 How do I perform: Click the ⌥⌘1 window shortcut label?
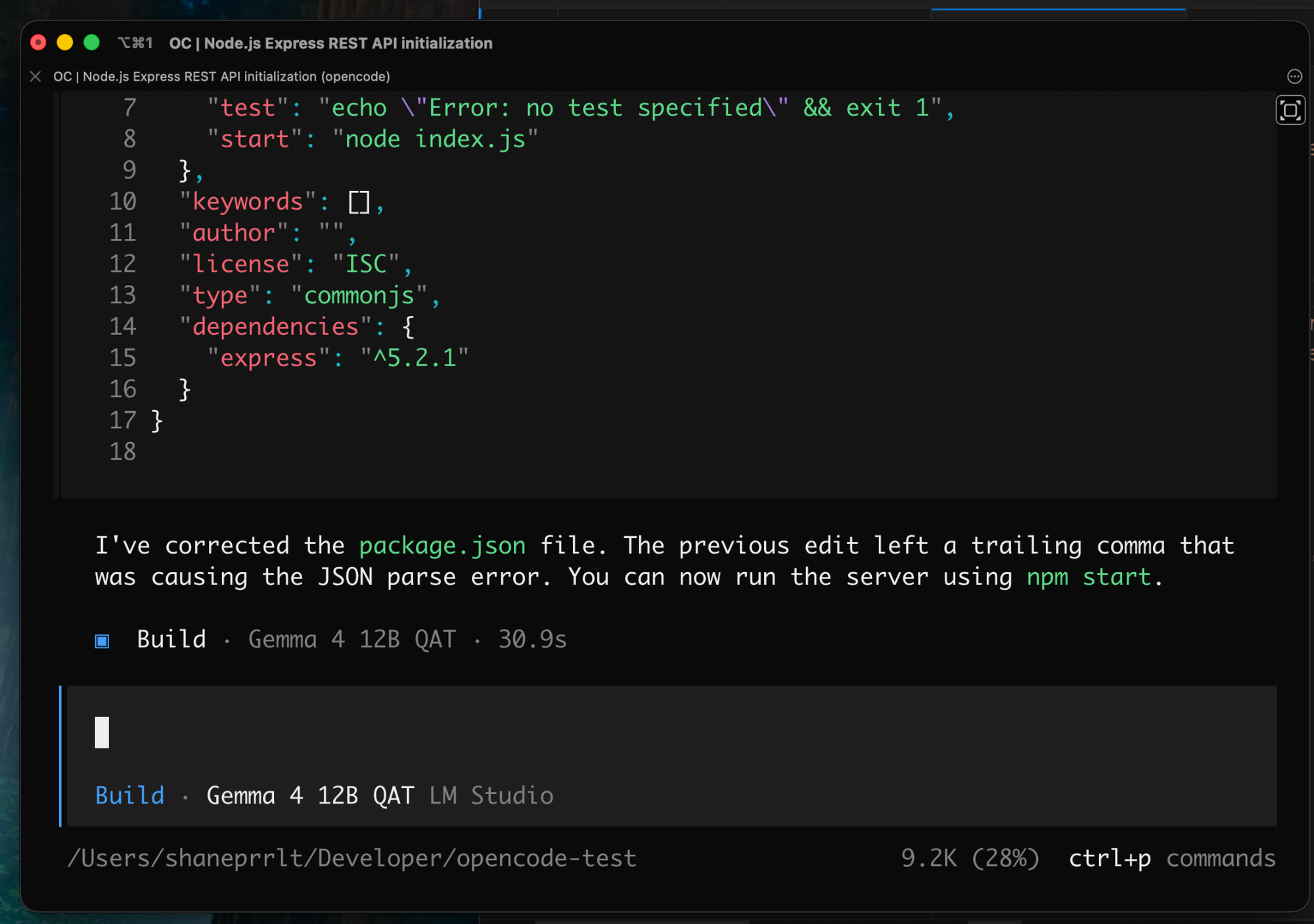tap(135, 43)
